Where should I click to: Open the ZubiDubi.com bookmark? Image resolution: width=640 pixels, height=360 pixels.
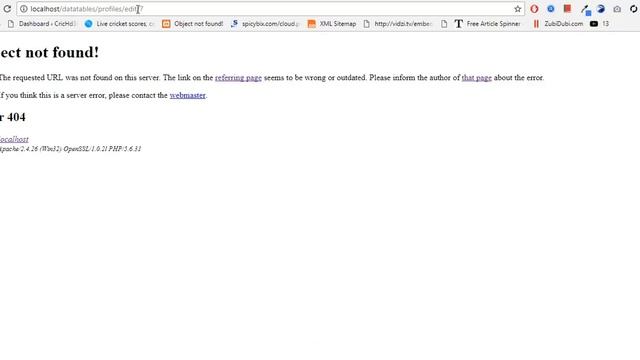[x=558, y=24]
